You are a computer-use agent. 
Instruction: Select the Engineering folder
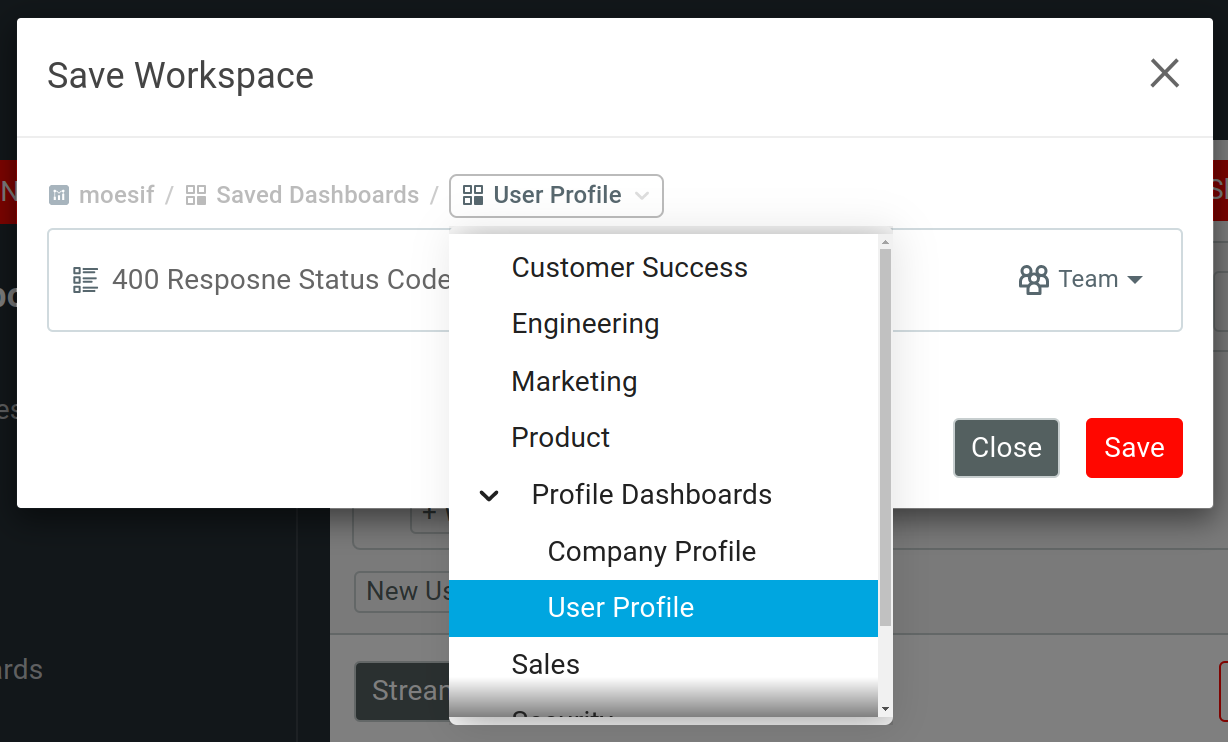click(x=585, y=323)
